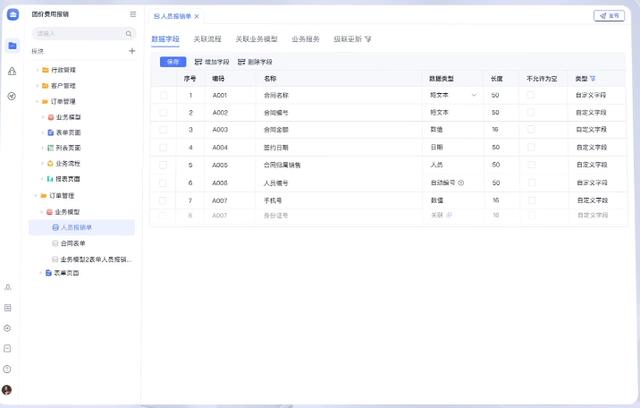Click the 删除字段 delete-field icon
The image size is (640, 408).
(x=241, y=62)
